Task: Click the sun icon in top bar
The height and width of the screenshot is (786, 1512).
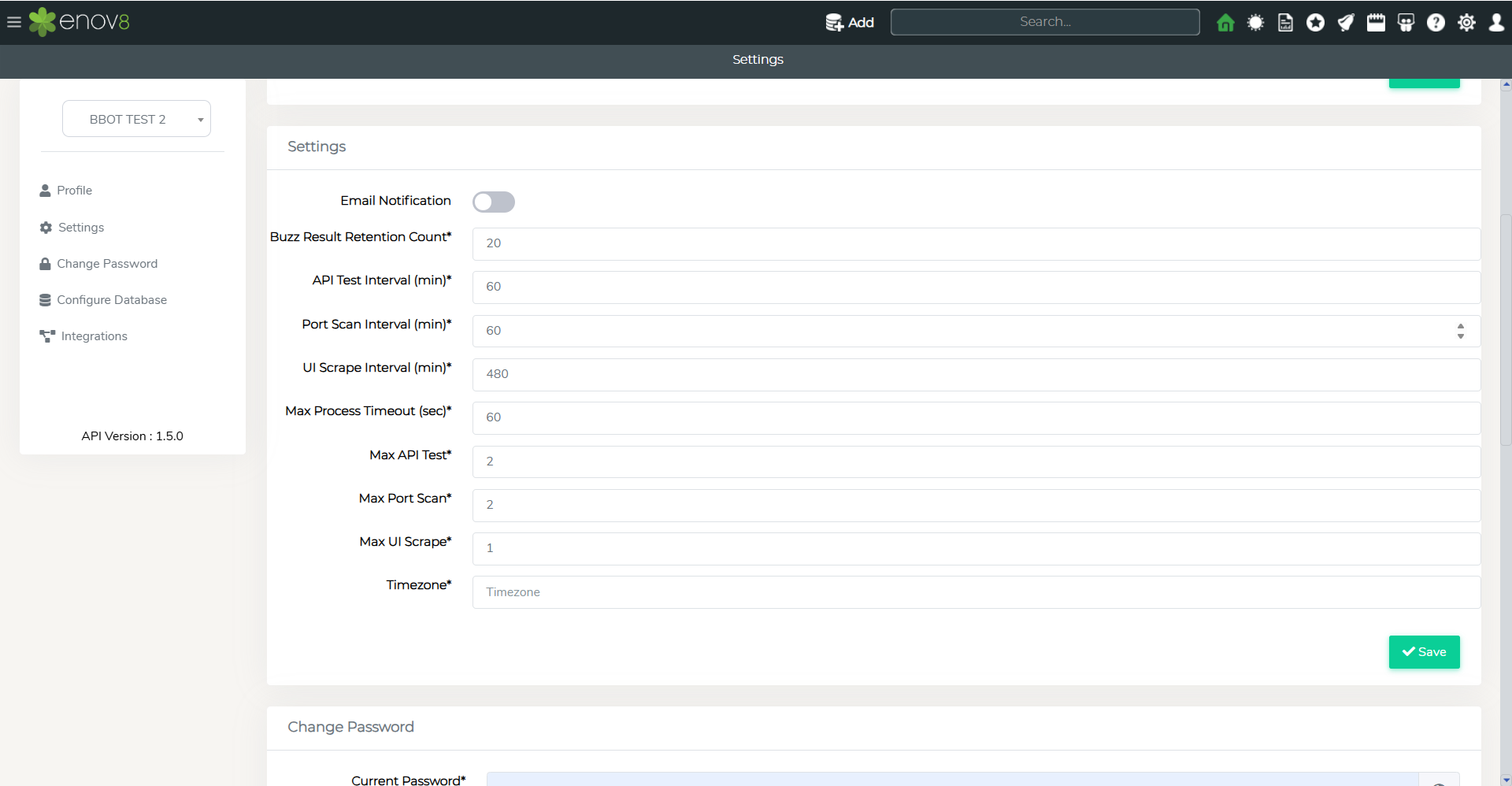Action: (x=1255, y=23)
